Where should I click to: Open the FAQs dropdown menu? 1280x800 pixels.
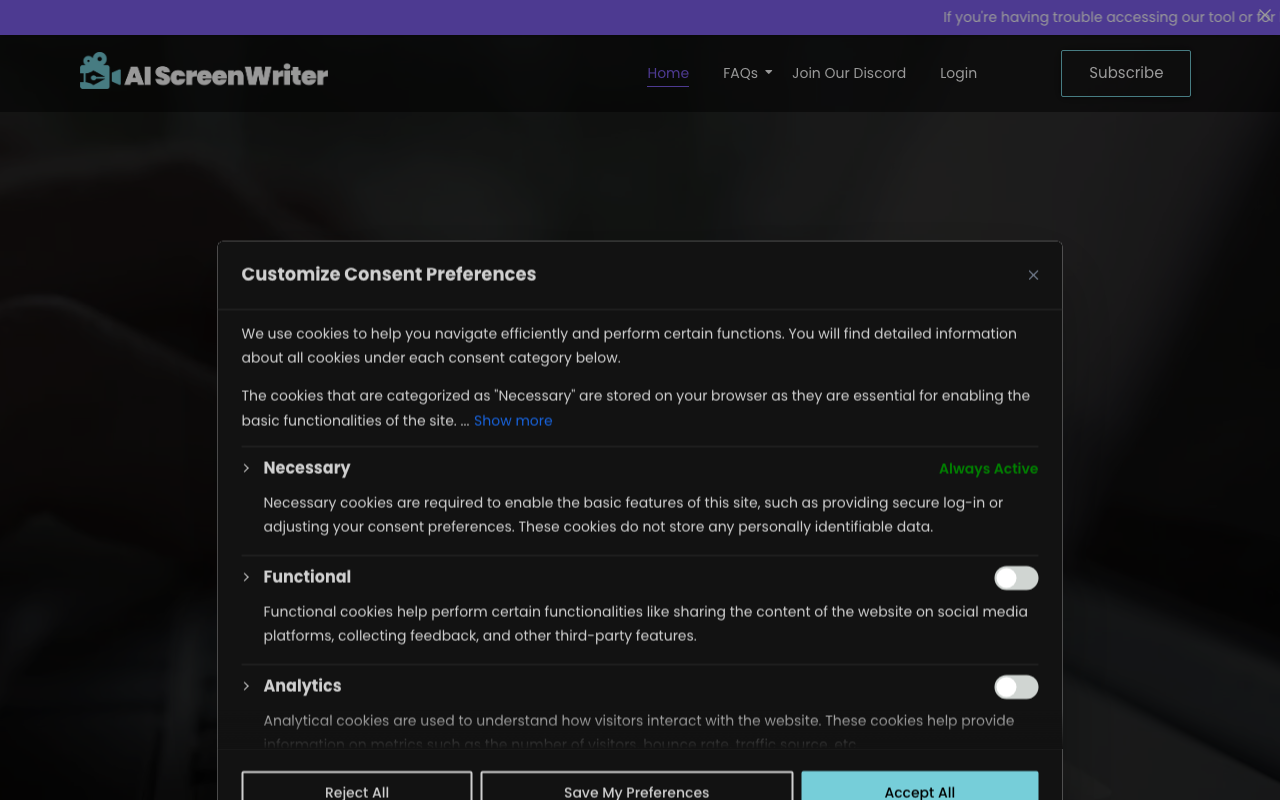coord(747,73)
